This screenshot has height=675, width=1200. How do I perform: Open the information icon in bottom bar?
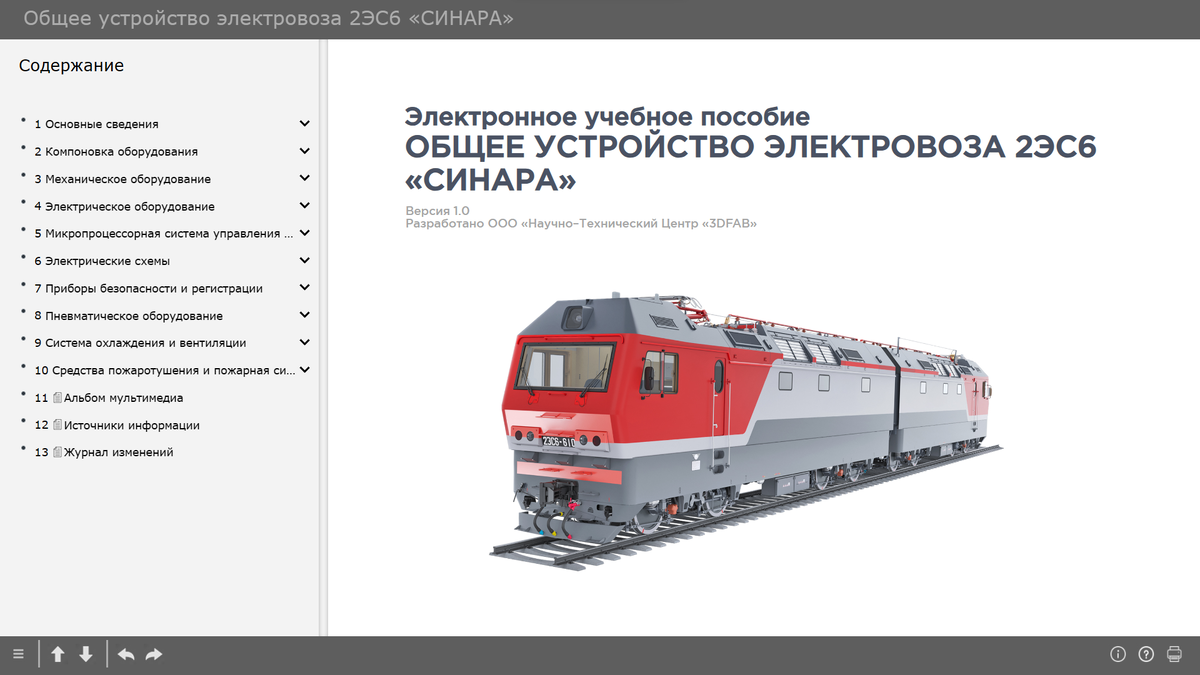(1118, 654)
